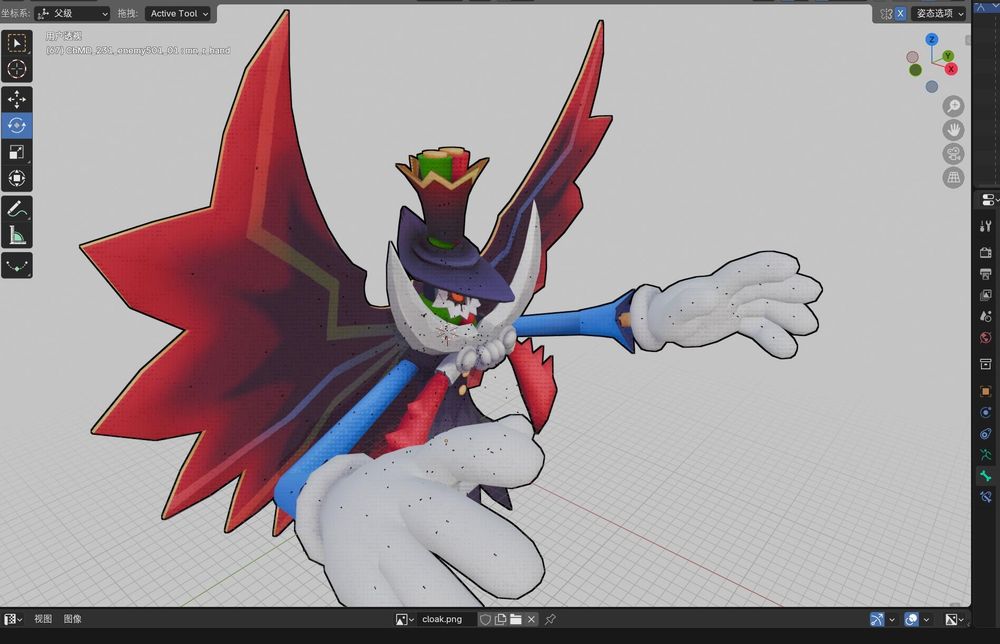Open the Collection properties tab (box icon)
1000x644 pixels.
[x=985, y=364]
